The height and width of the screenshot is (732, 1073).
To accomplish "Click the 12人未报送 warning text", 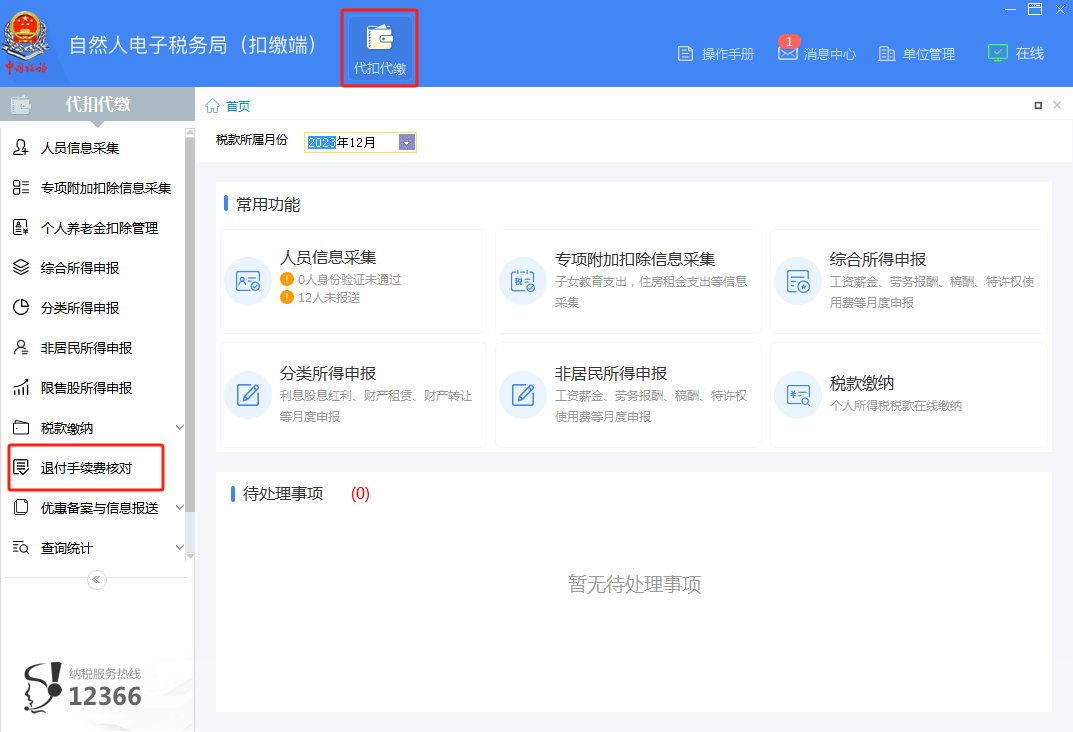I will point(329,298).
